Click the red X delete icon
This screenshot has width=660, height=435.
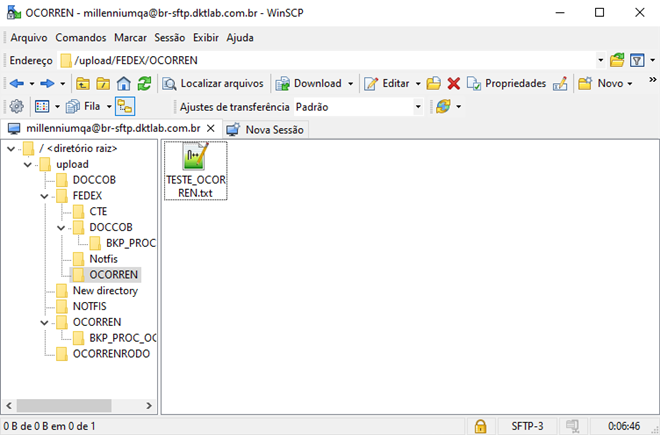454,83
